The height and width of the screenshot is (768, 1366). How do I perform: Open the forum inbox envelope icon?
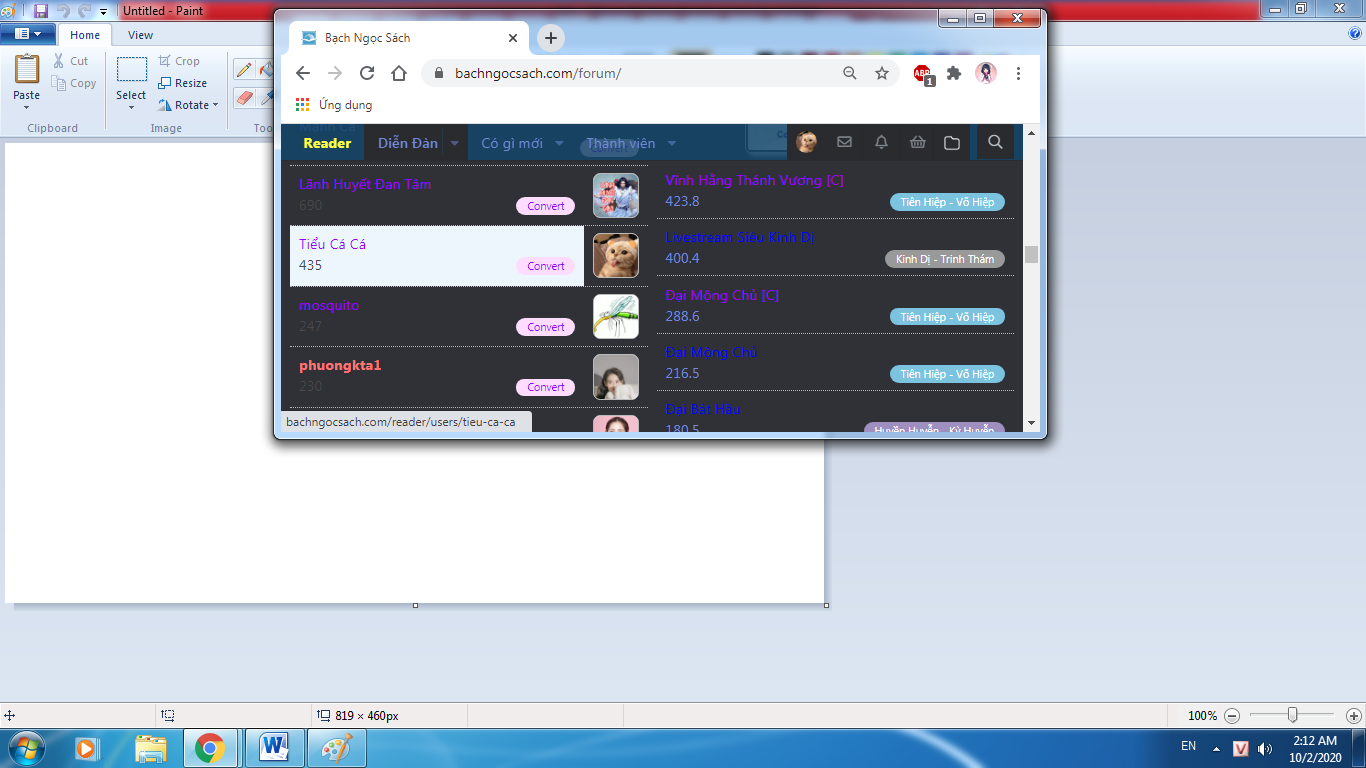click(x=844, y=143)
